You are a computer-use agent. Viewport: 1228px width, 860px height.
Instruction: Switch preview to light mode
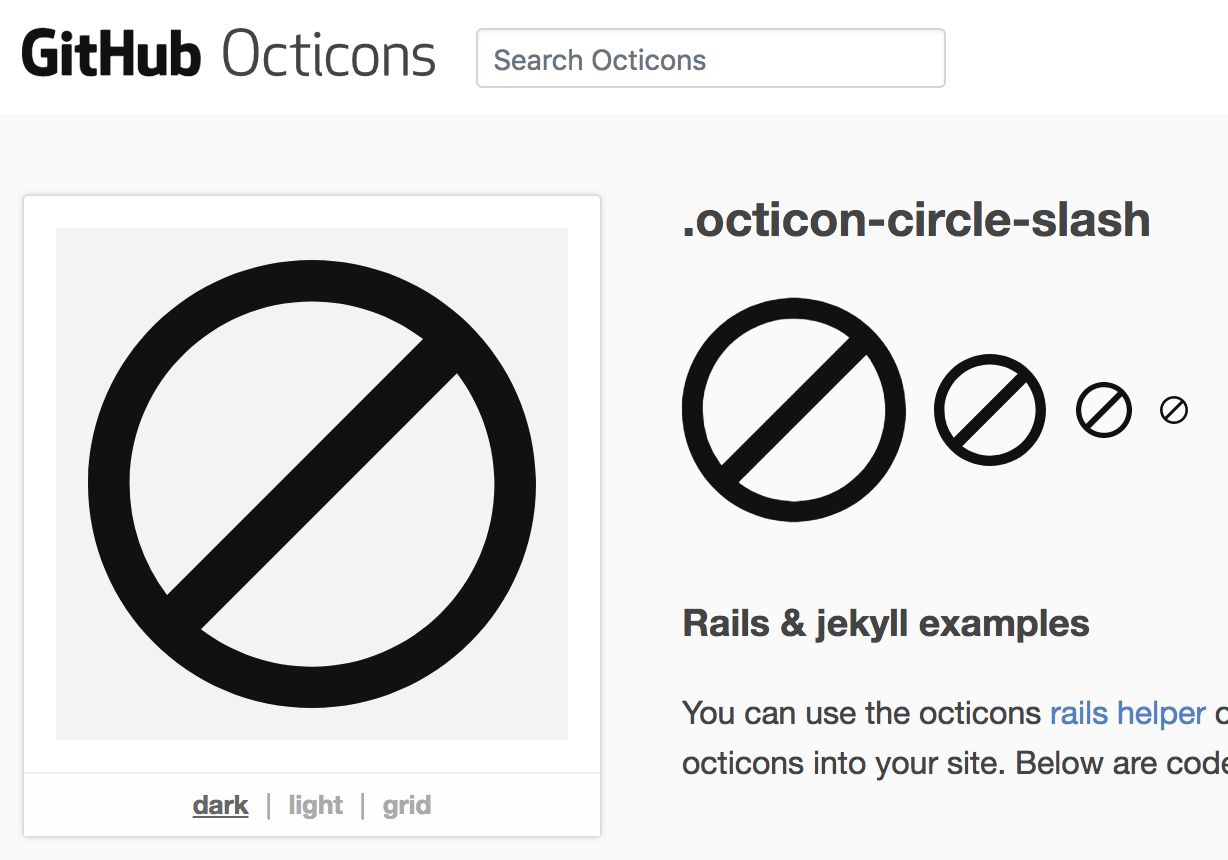coord(315,805)
